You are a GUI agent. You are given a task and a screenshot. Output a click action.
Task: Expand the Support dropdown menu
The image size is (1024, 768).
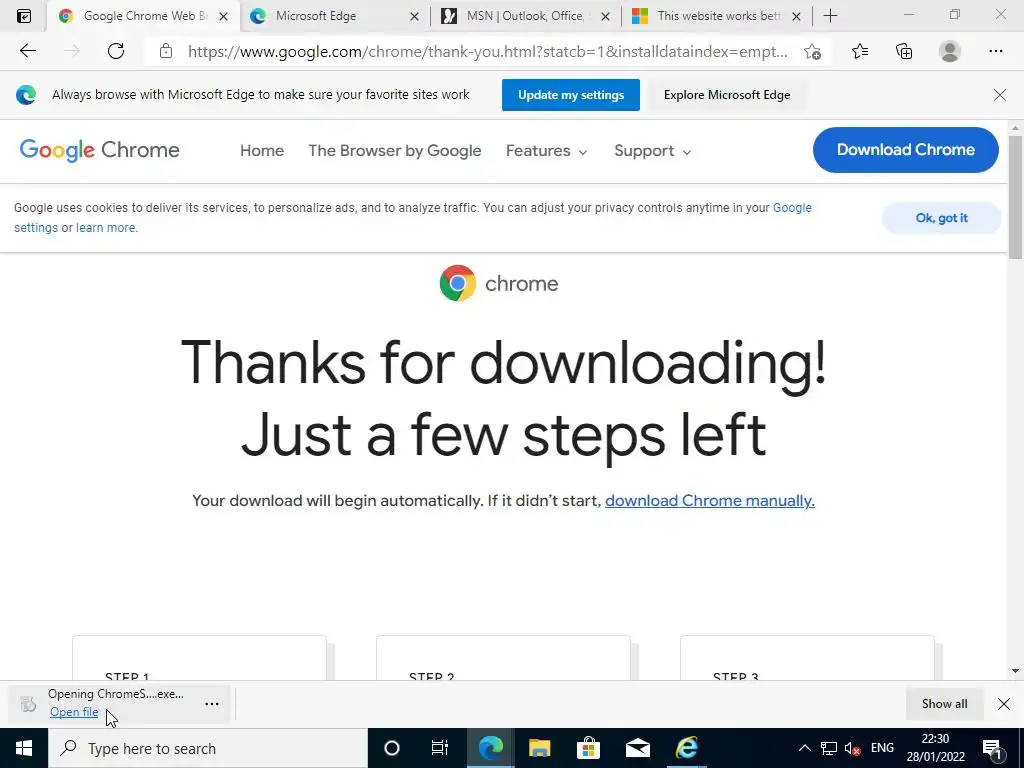(652, 151)
